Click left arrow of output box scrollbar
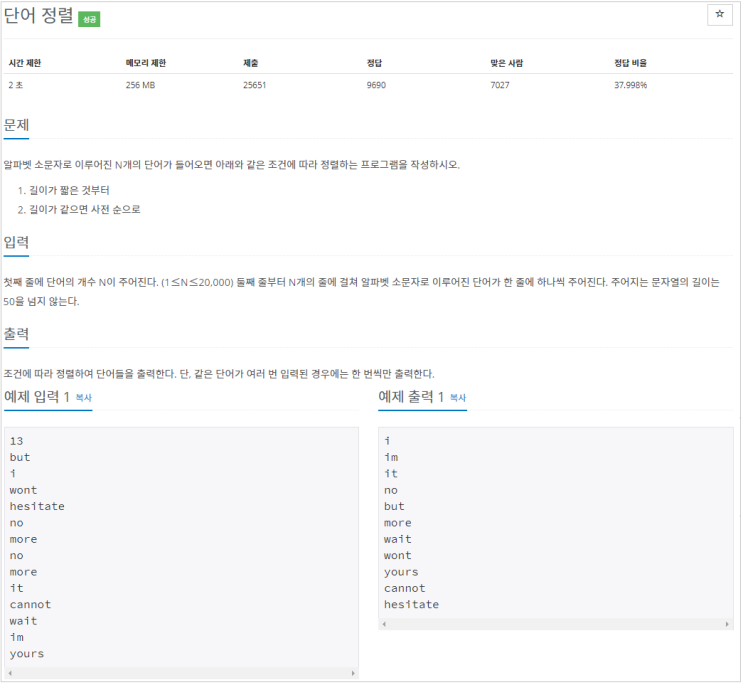The width and height of the screenshot is (743, 685). coord(384,624)
